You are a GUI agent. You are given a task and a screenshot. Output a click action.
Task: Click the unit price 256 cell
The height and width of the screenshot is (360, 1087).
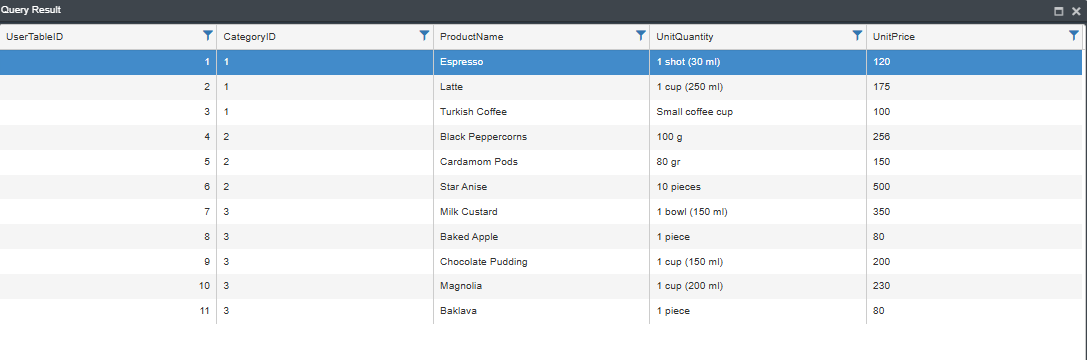pos(974,137)
